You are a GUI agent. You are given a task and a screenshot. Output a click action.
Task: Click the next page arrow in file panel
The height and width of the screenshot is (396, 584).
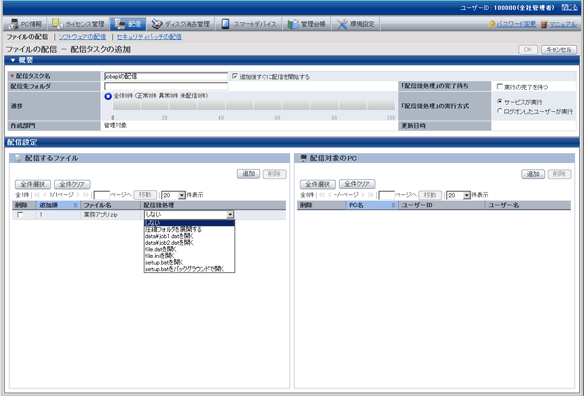(78, 195)
